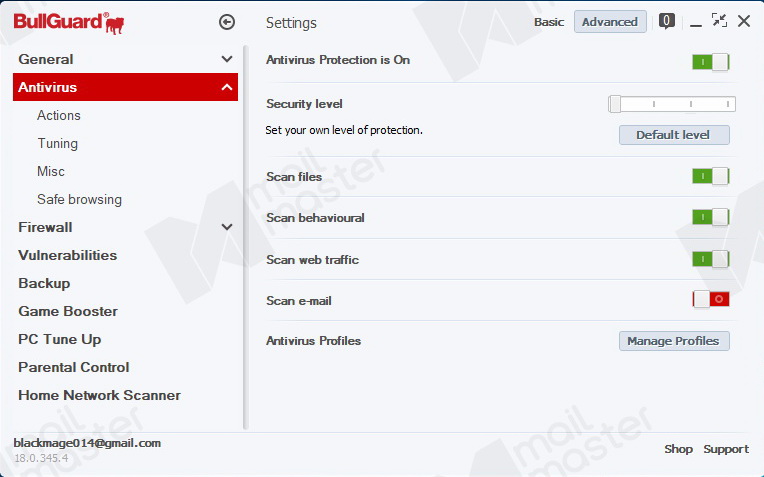Open the Actions antivirus subsection
The height and width of the screenshot is (477, 764).
[x=58, y=115]
